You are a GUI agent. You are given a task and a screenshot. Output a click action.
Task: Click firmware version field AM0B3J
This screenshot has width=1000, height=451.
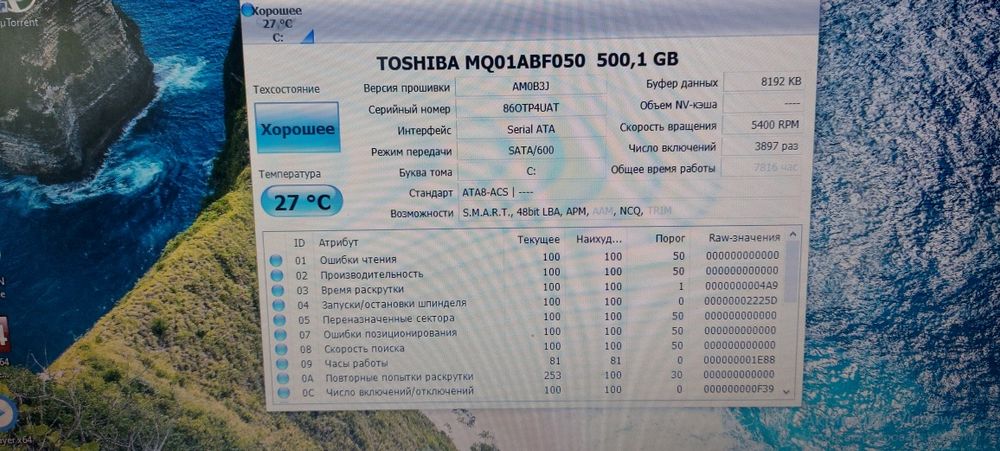pos(531,88)
